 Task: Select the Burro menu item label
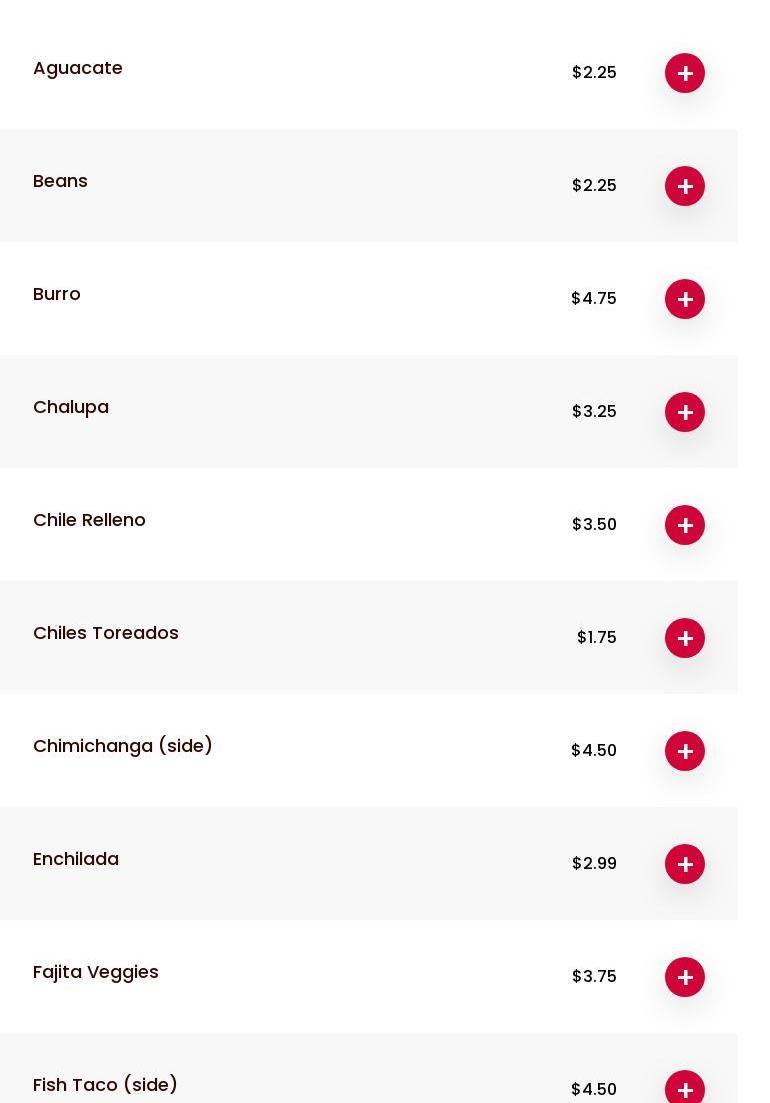(x=57, y=294)
